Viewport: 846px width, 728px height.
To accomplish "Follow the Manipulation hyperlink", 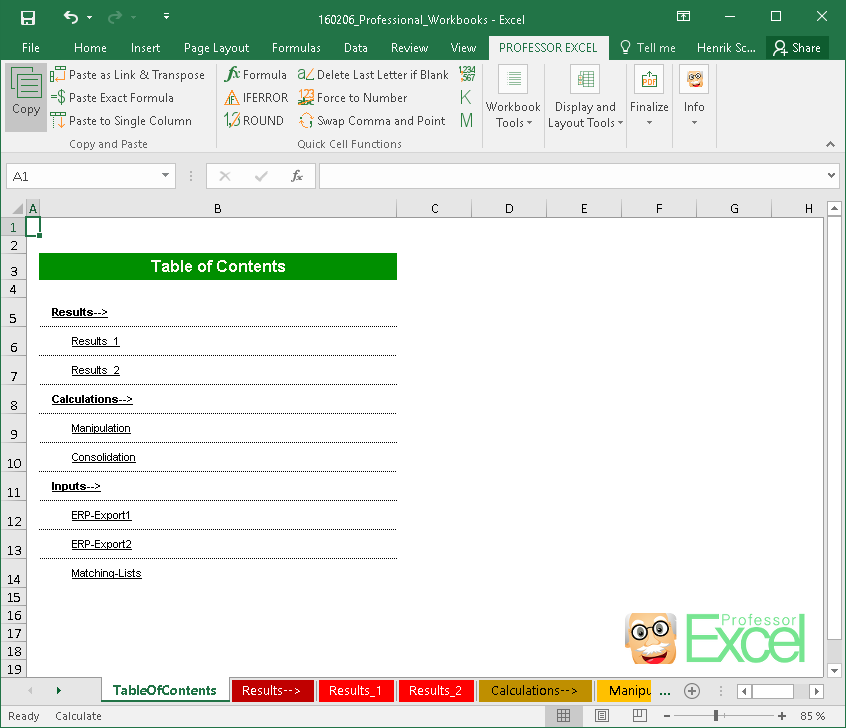I will point(101,428).
